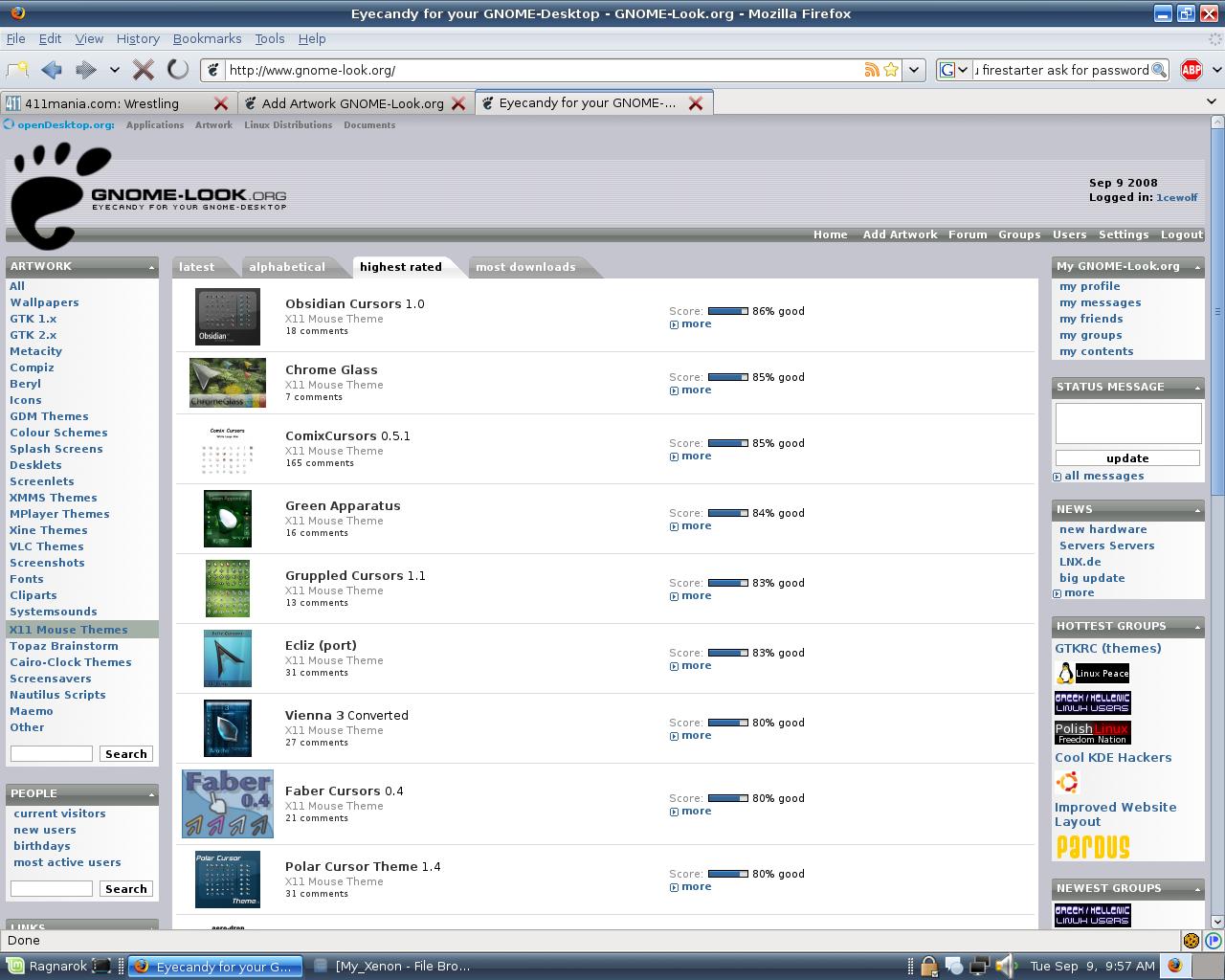Viewport: 1225px width, 980px height.
Task: Open the 1cewolf logged-in user link
Action: tap(1176, 197)
